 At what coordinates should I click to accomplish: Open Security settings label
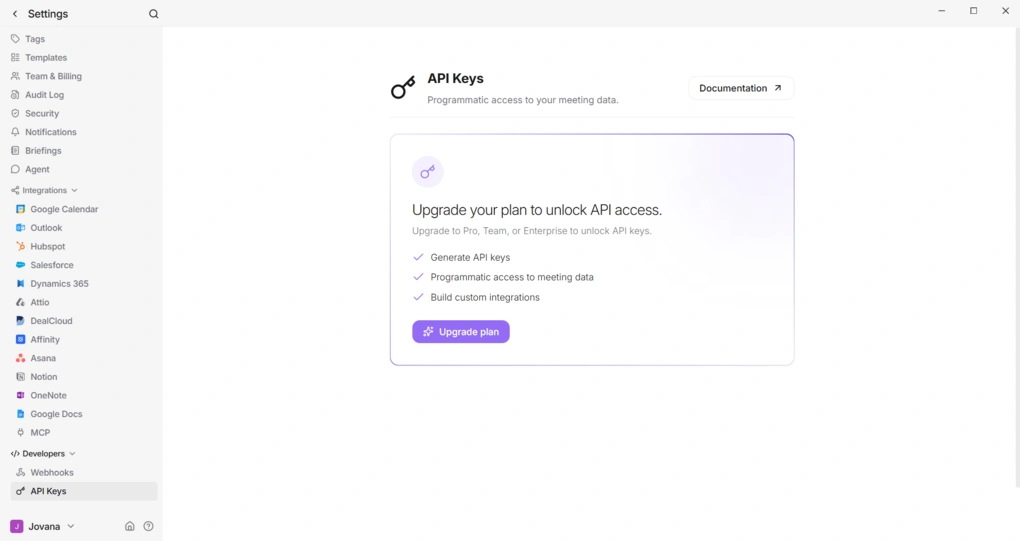(x=42, y=113)
